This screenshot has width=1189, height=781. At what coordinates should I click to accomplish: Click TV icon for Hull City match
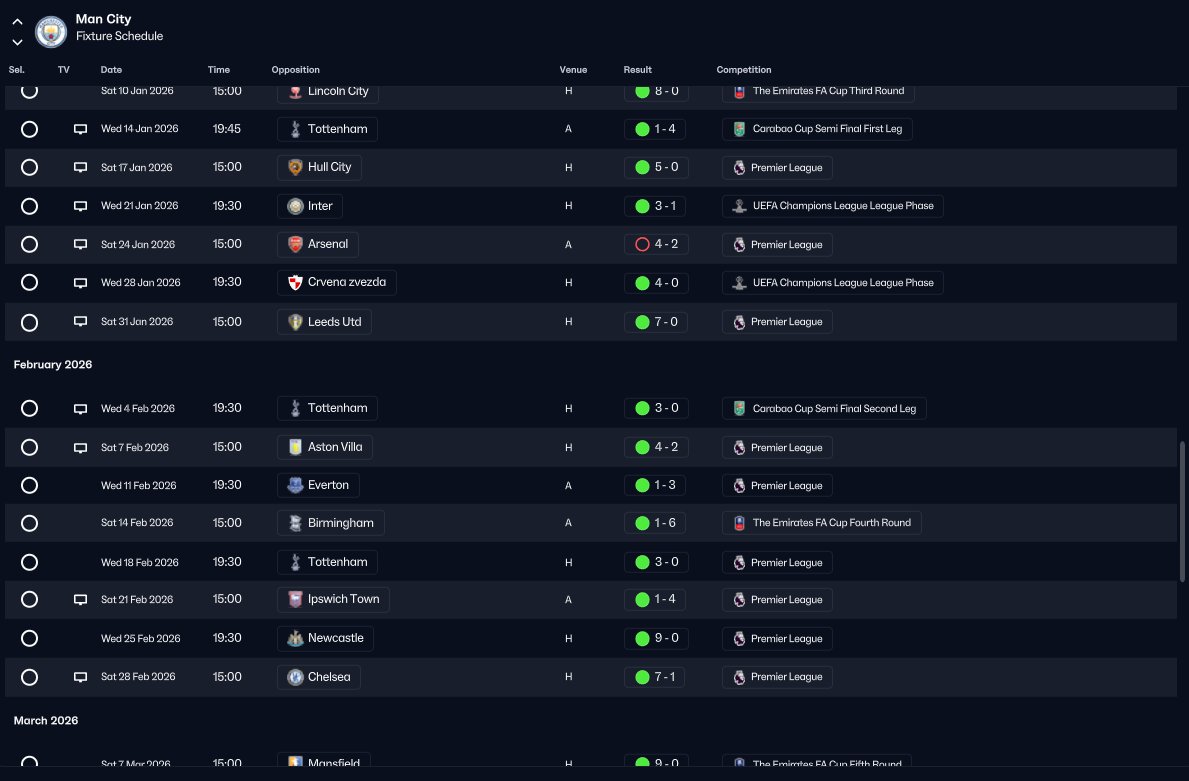tap(80, 167)
